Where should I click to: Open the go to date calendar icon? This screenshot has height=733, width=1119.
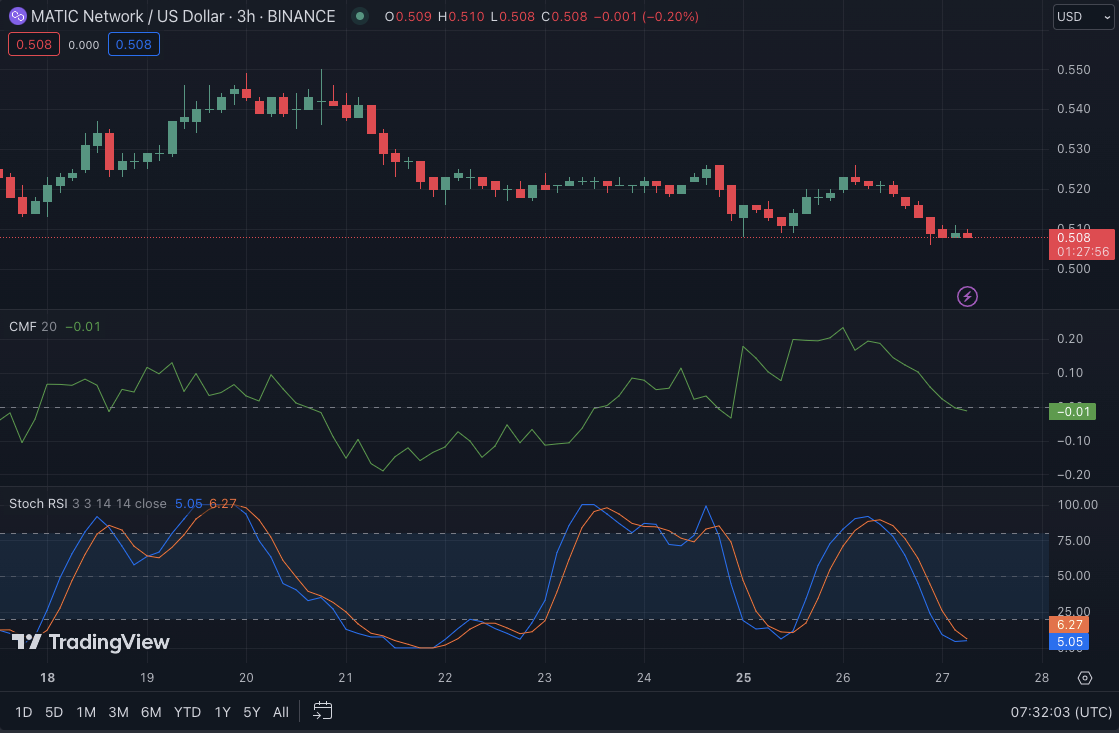322,711
